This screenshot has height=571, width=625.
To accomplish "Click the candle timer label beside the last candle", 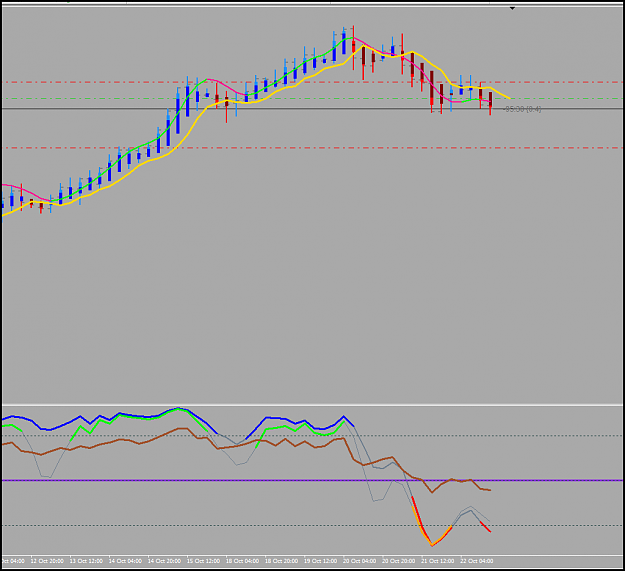I will coord(522,109).
